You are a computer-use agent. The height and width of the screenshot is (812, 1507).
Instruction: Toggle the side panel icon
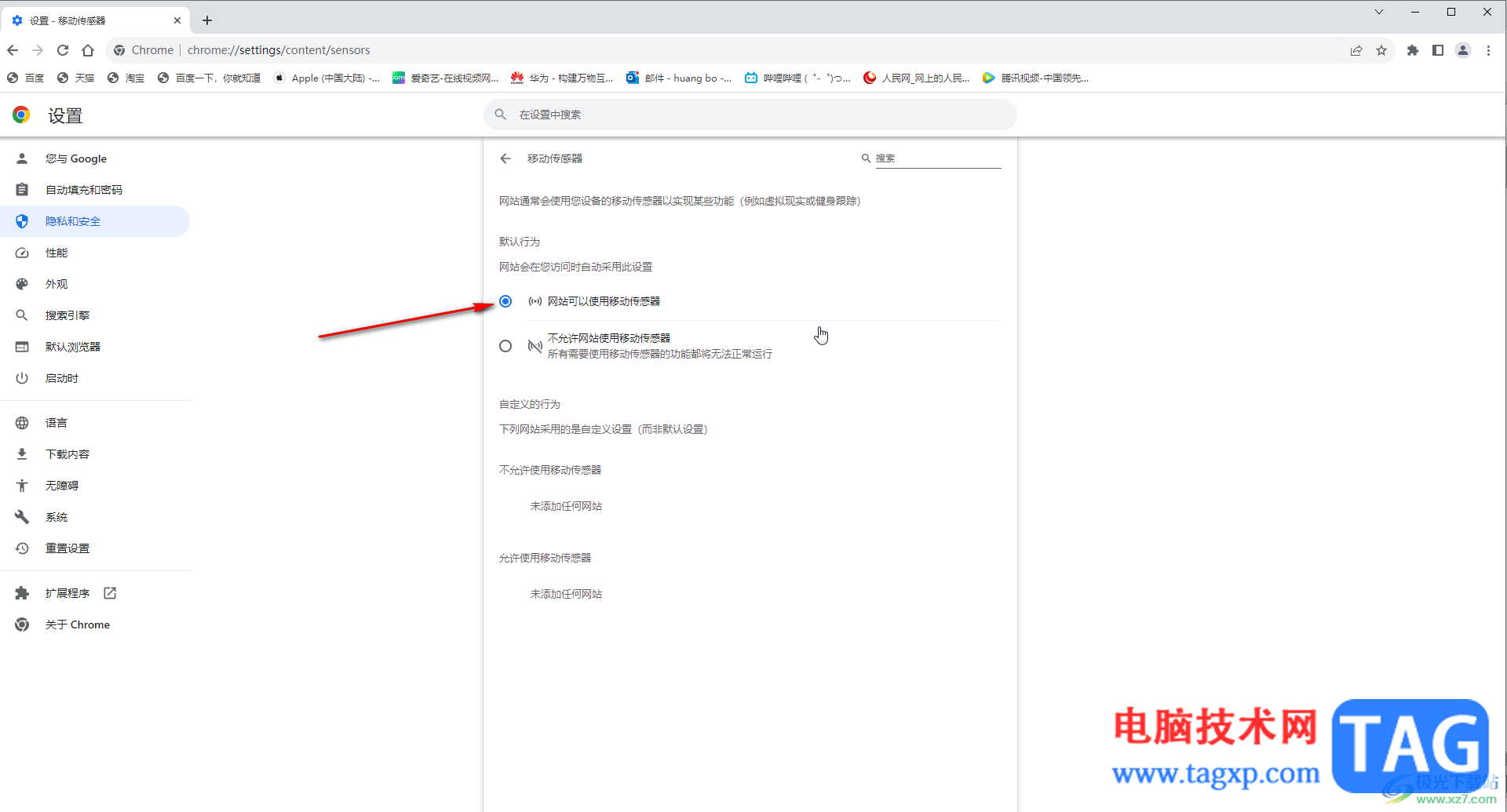[1438, 50]
